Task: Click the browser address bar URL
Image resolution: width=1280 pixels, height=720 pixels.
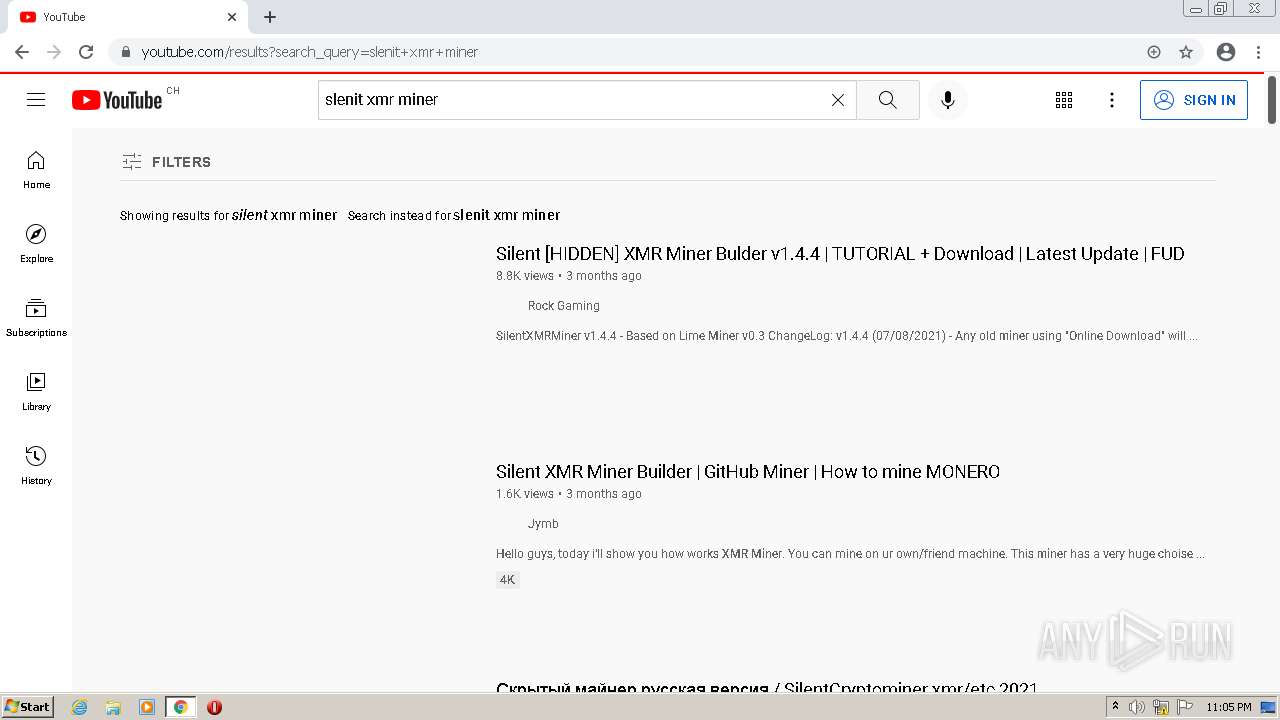Action: (310, 52)
